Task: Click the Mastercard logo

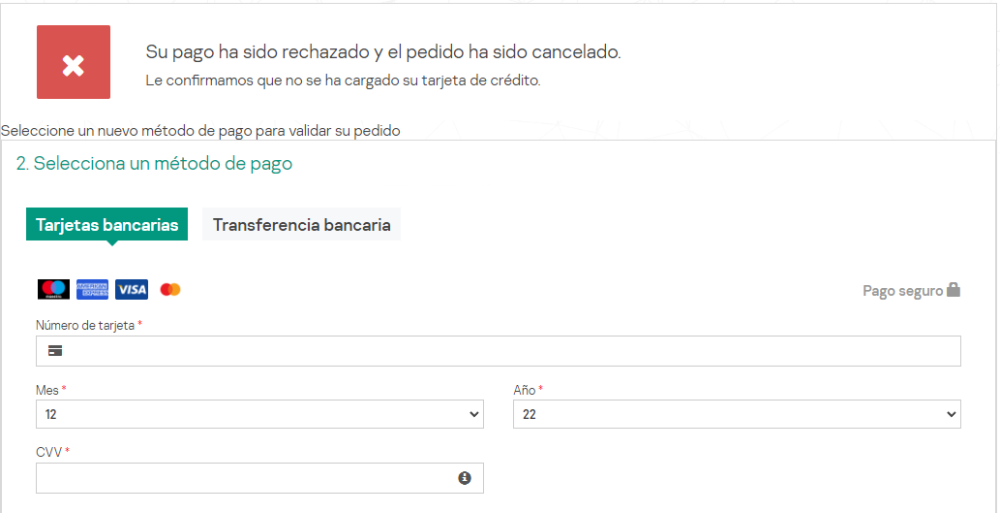Action: coord(170,289)
